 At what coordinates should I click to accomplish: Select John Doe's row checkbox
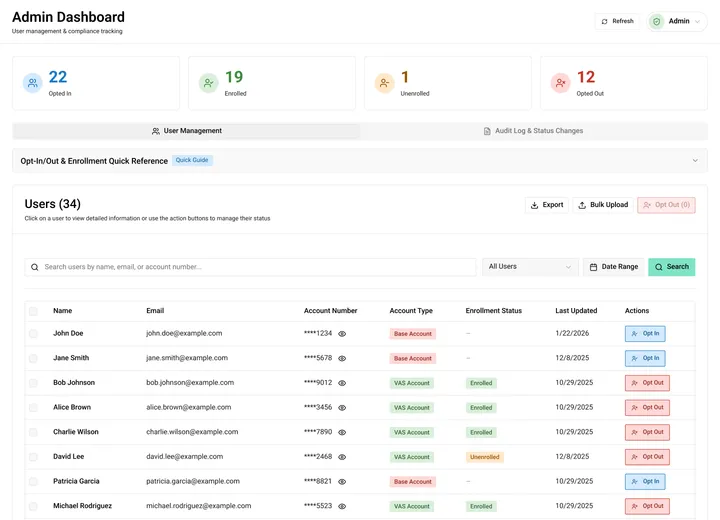[x=33, y=333]
